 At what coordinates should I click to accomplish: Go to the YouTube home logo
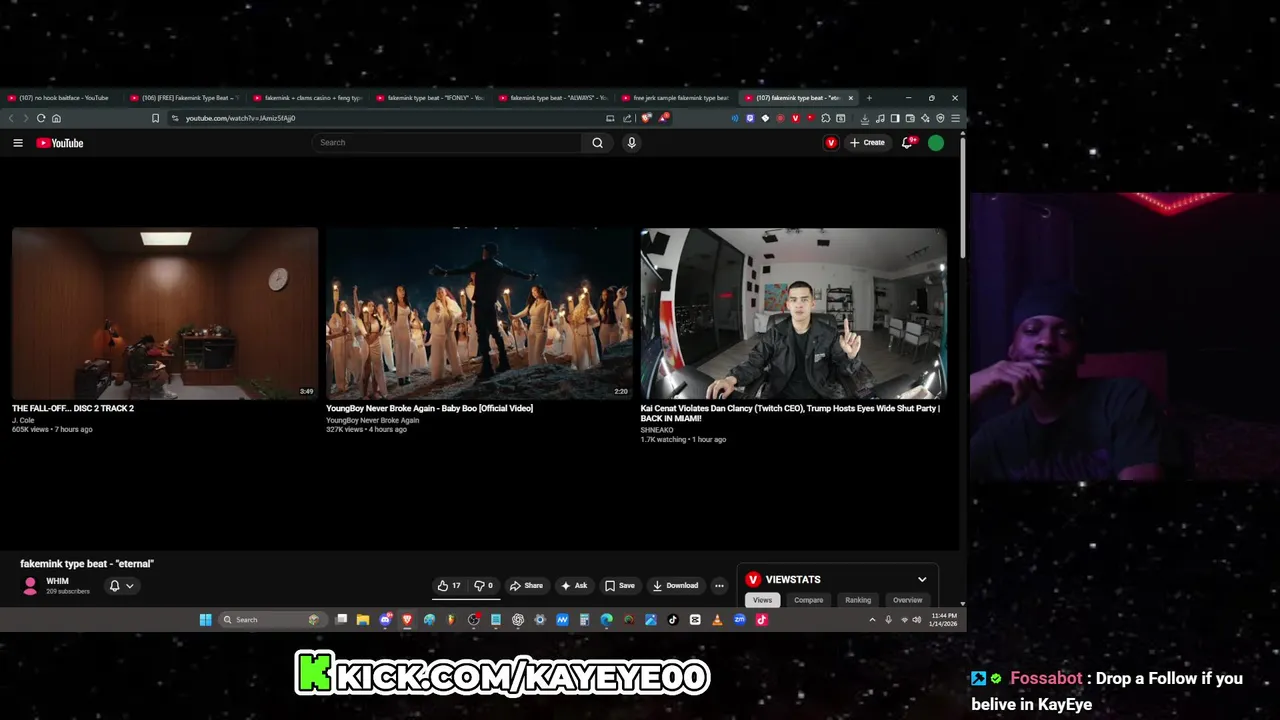click(x=60, y=143)
